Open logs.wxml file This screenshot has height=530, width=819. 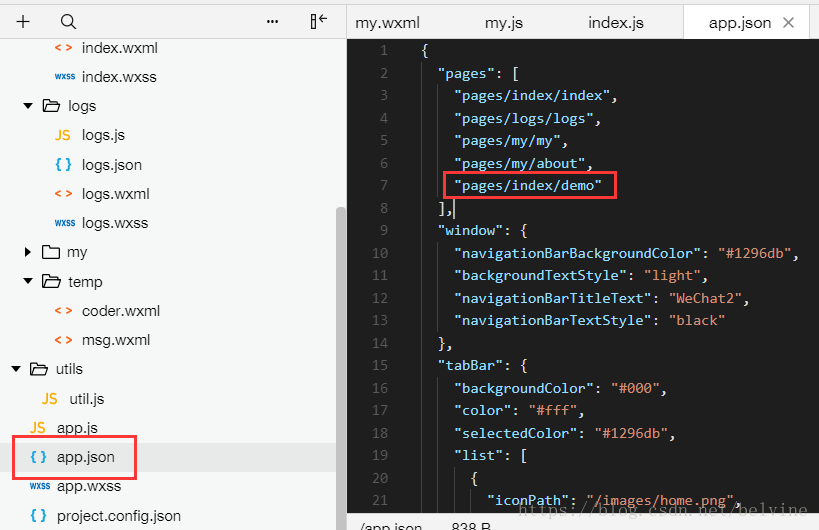[x=115, y=194]
